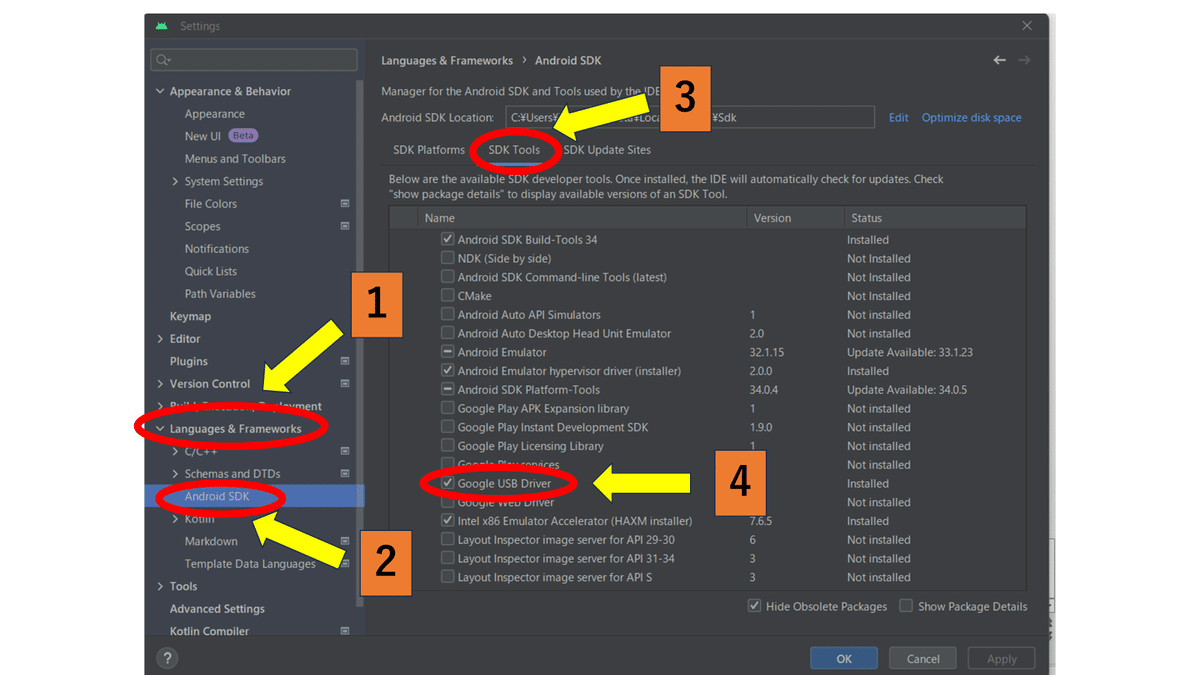Uncheck Intel x86 Emulator Accelerator (HAXM installer)

click(448, 521)
